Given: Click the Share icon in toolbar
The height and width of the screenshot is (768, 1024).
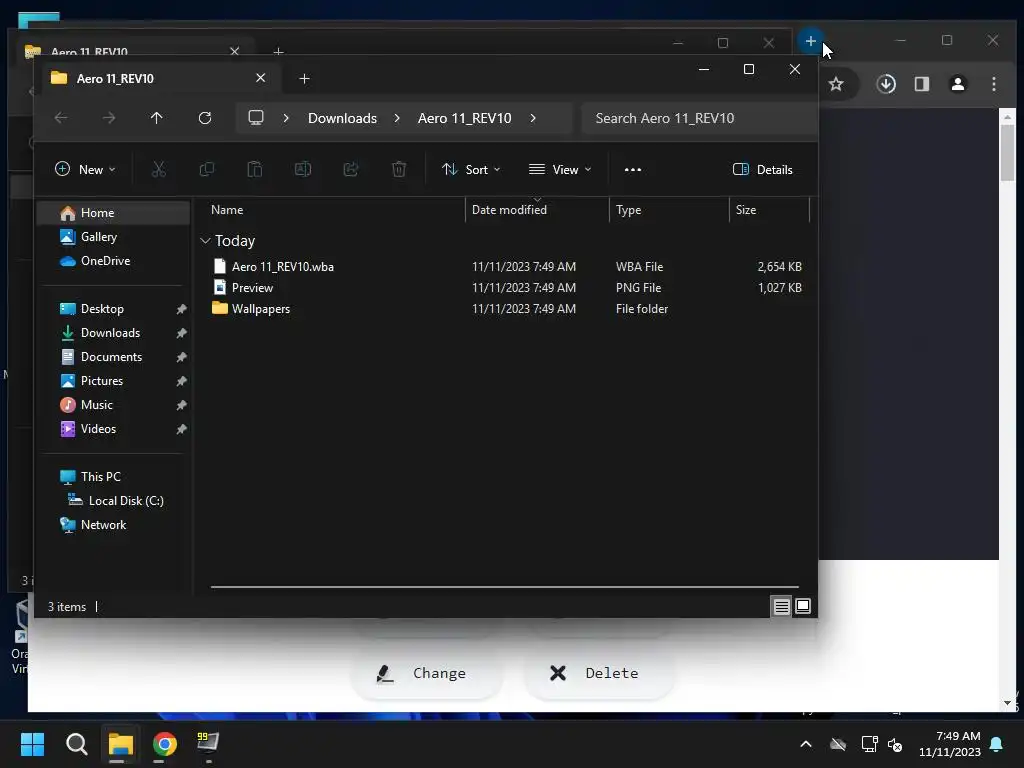Looking at the screenshot, I should 351,170.
